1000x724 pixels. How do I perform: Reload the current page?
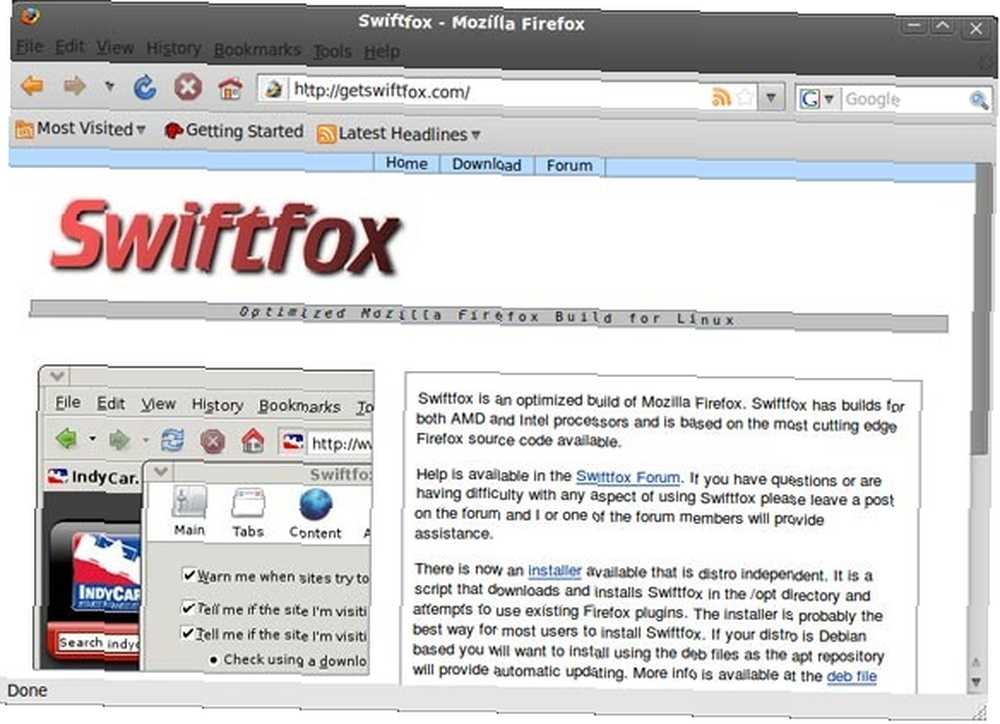145,87
